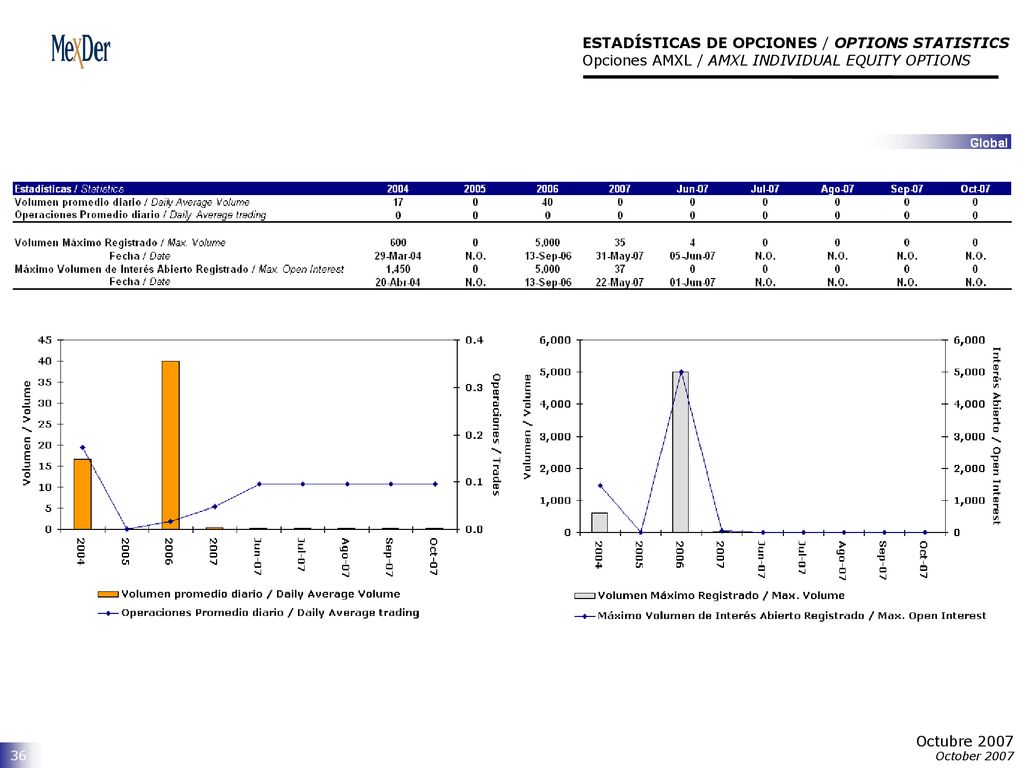This screenshot has height=768, width=1024.
Task: Click the date 20-Abr-04
Action: [398, 282]
